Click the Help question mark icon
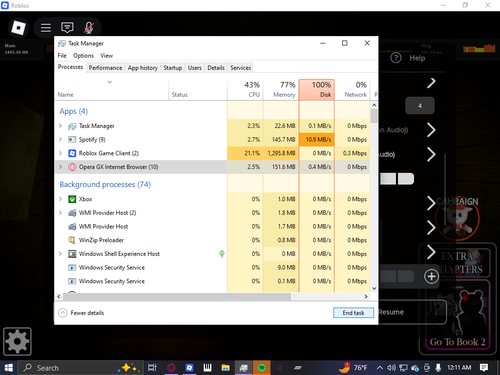 (396, 58)
